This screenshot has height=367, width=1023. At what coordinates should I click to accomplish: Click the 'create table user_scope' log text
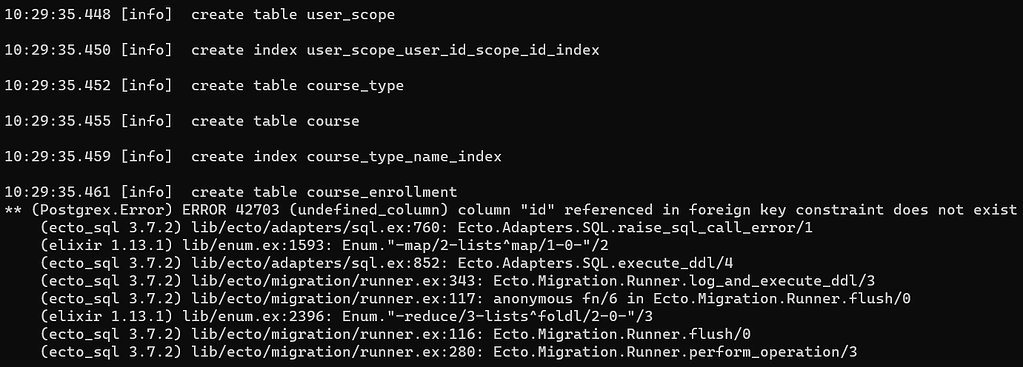click(293, 14)
